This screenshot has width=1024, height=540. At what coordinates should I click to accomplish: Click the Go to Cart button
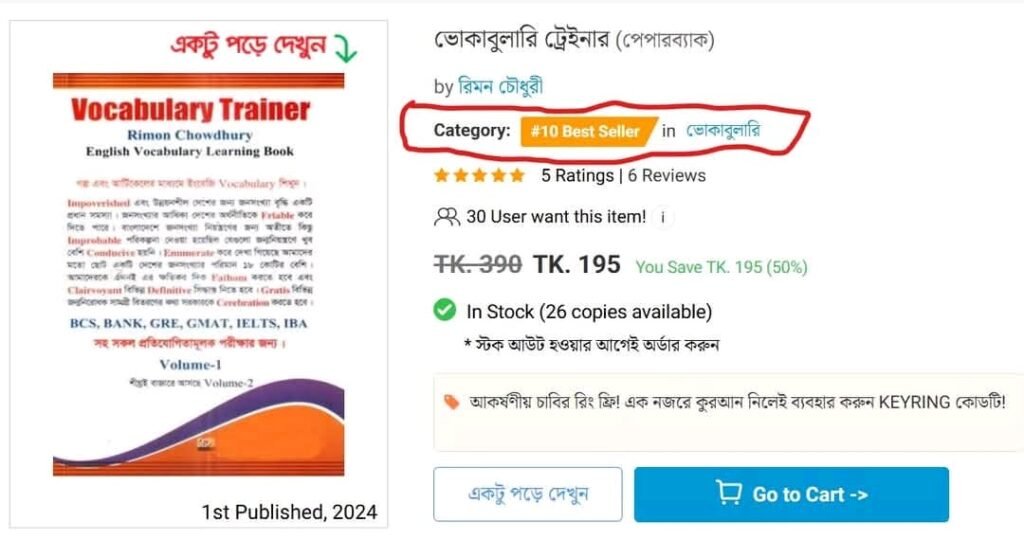(x=791, y=494)
